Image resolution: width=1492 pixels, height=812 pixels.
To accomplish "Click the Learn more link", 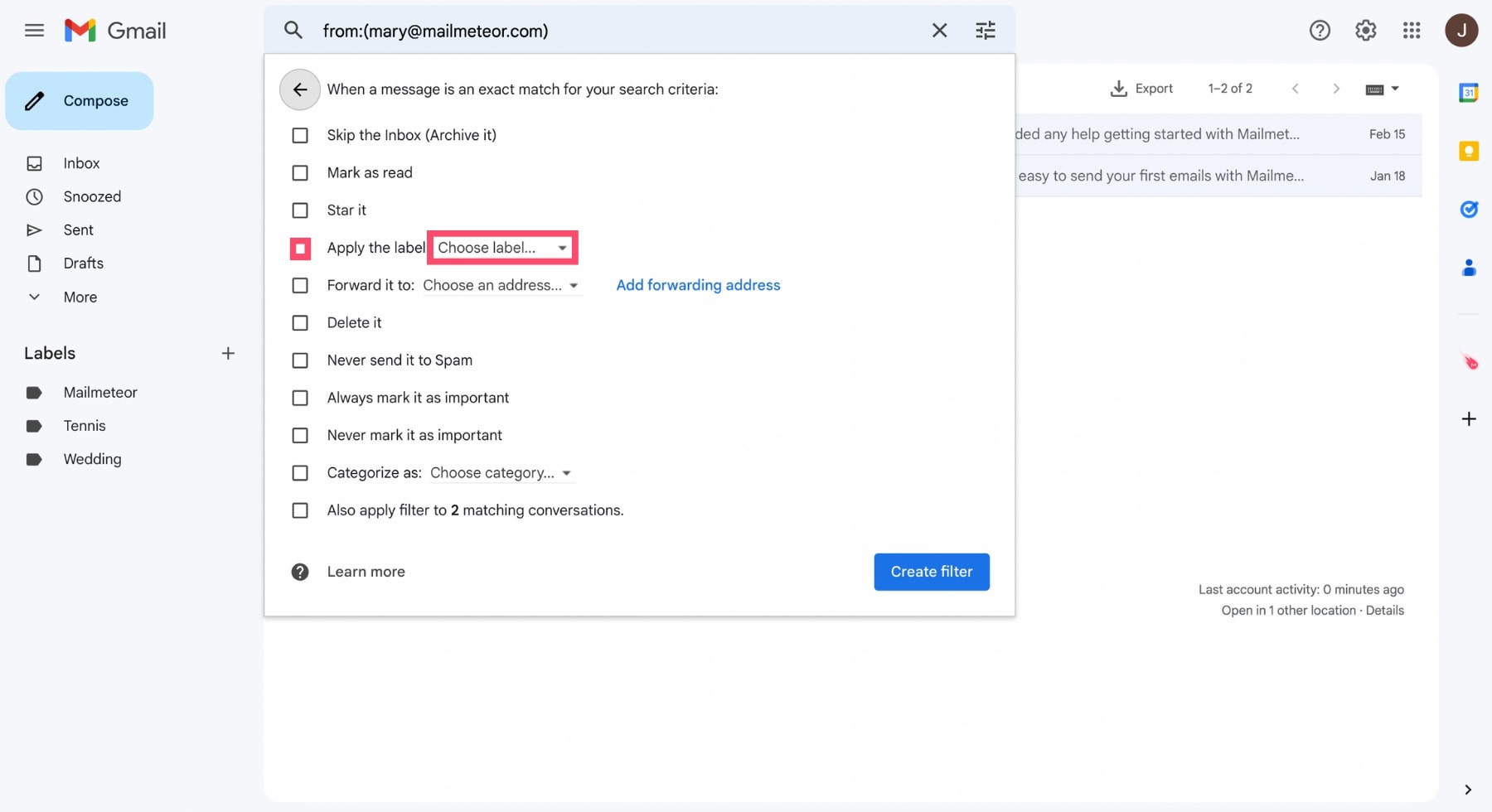I will tap(366, 572).
